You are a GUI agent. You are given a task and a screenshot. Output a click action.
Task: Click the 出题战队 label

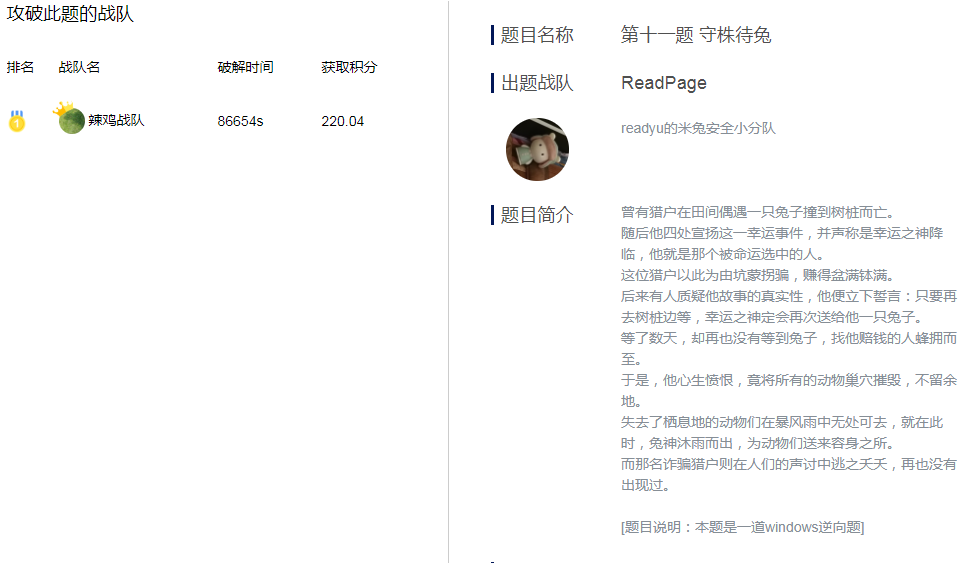(537, 83)
